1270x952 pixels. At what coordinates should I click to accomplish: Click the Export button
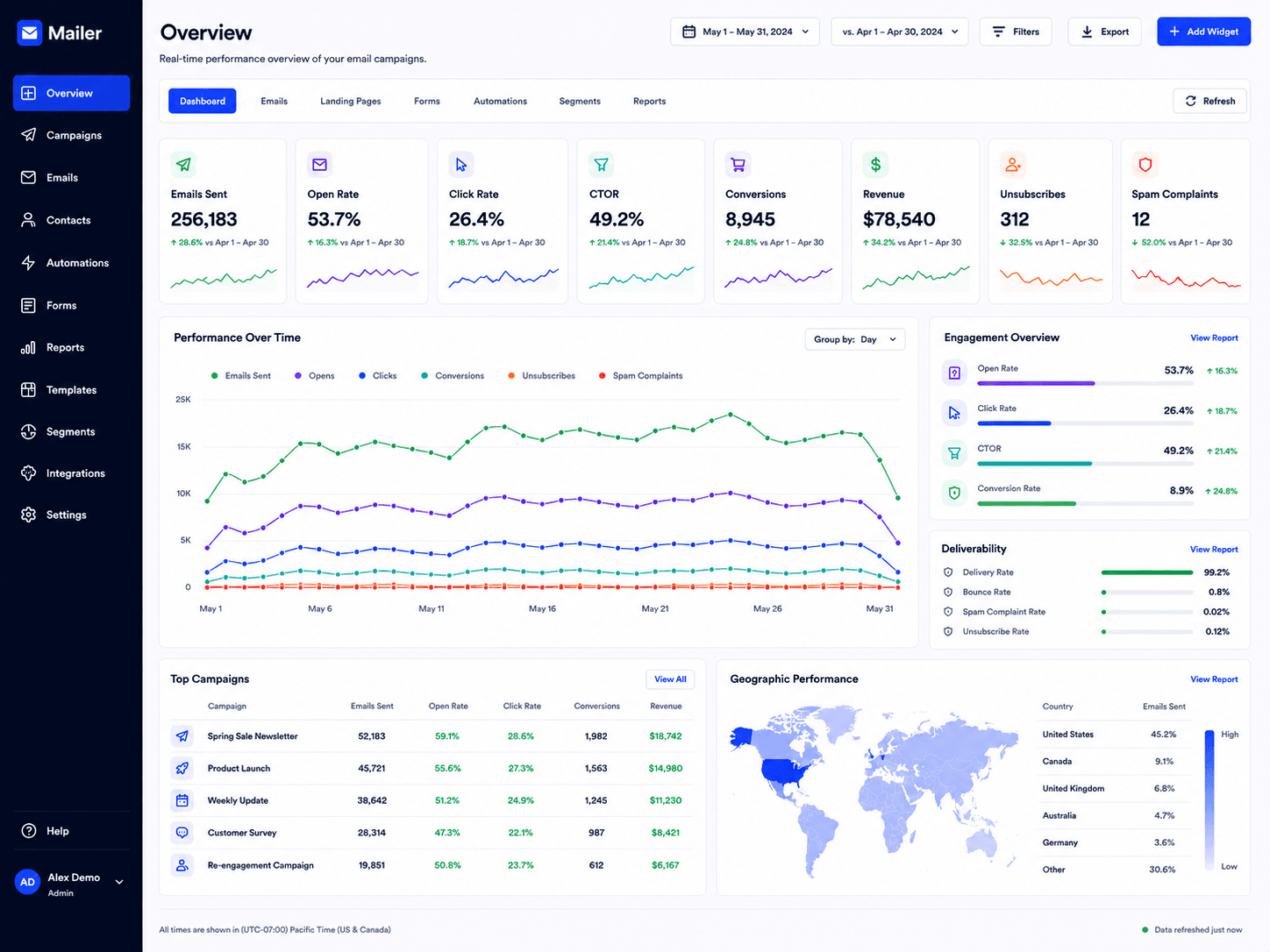point(1105,32)
